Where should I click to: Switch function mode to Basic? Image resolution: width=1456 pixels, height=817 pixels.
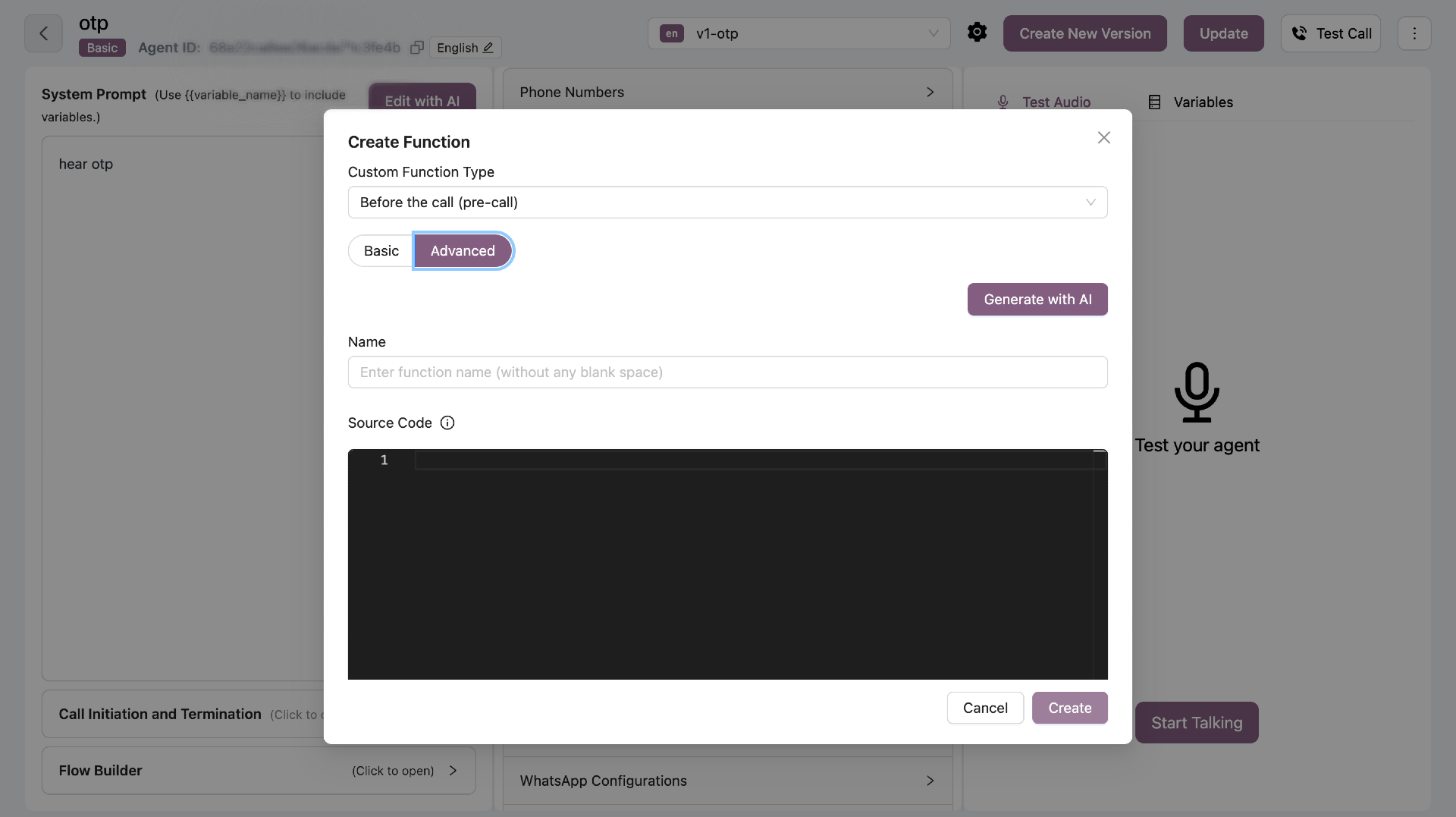click(381, 251)
